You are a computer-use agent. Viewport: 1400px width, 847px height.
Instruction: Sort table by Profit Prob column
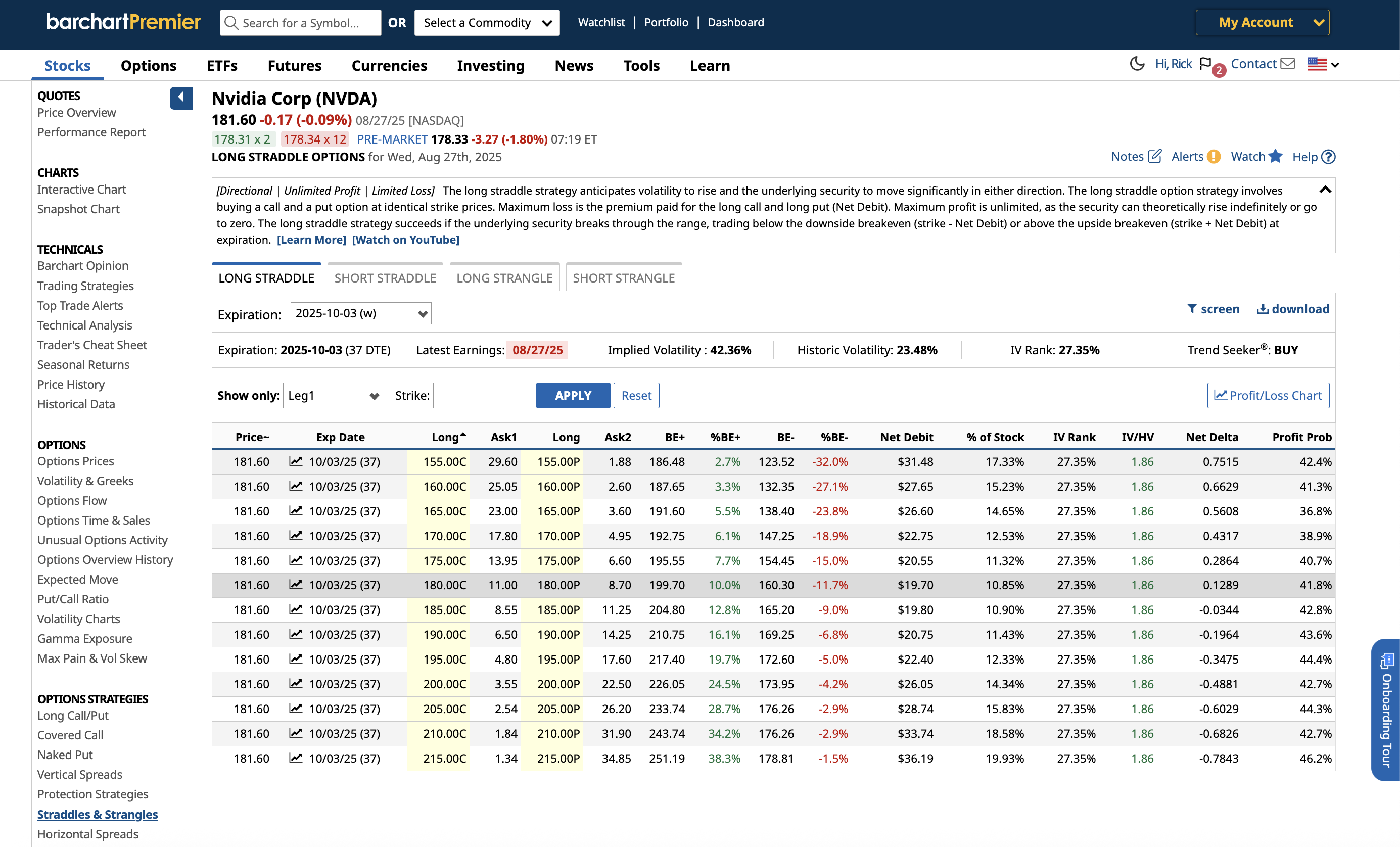1302,437
